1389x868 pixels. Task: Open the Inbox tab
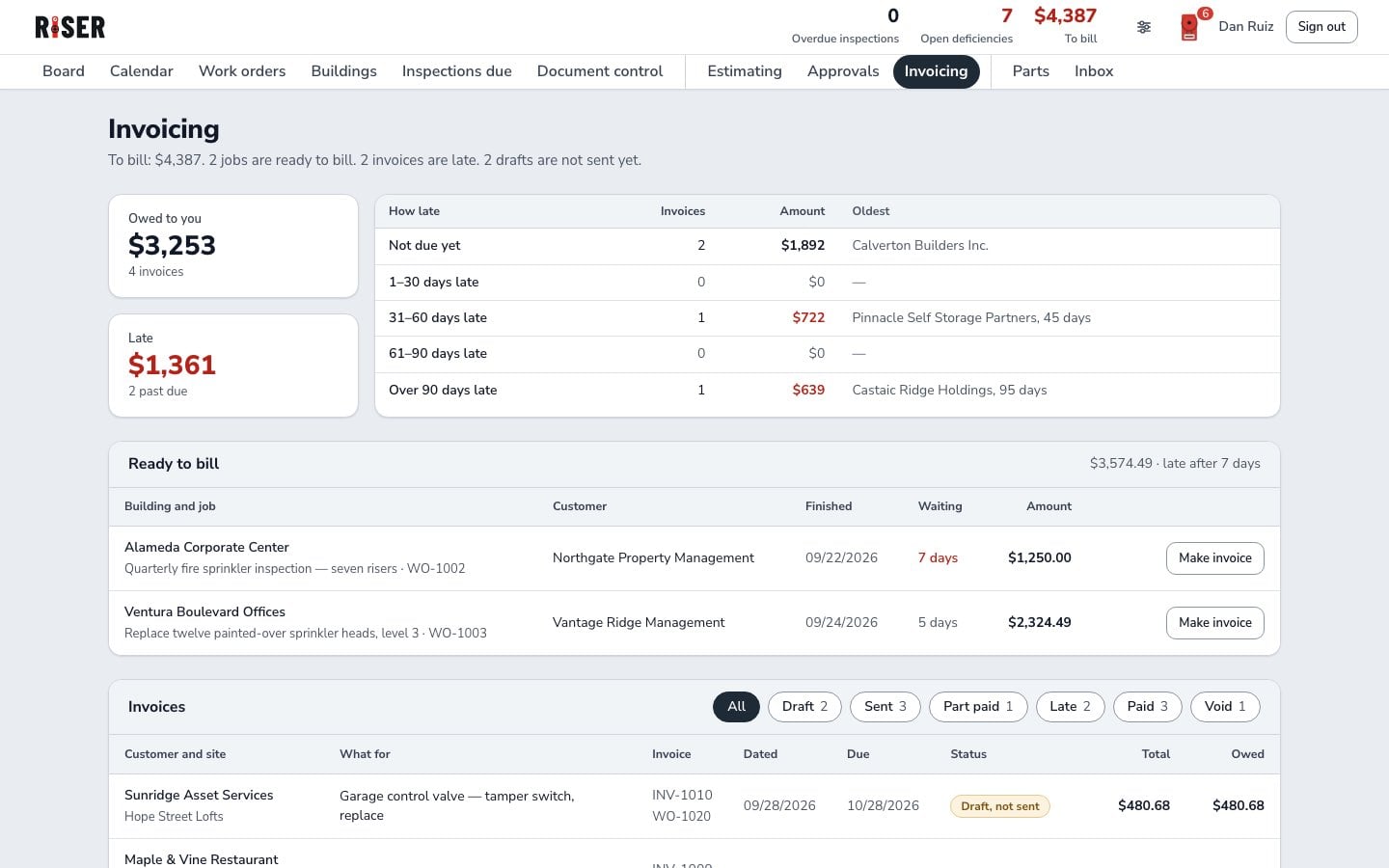[x=1094, y=71]
